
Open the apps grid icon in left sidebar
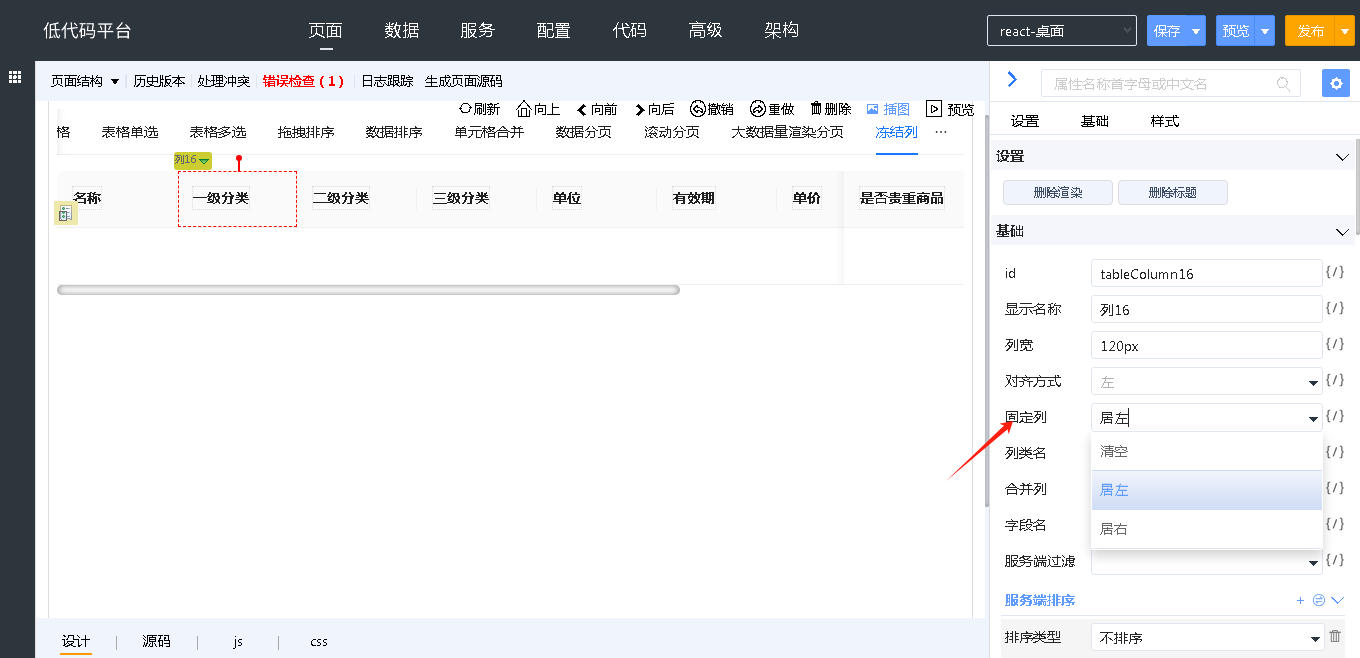click(x=15, y=77)
